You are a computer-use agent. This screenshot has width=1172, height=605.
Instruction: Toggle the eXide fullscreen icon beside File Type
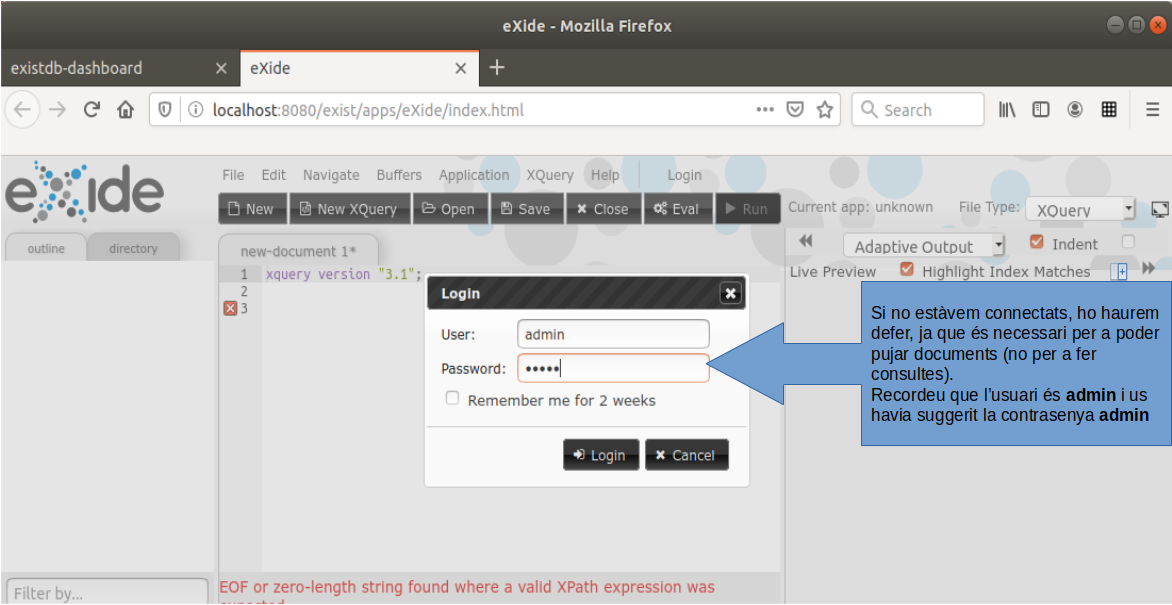(1160, 209)
